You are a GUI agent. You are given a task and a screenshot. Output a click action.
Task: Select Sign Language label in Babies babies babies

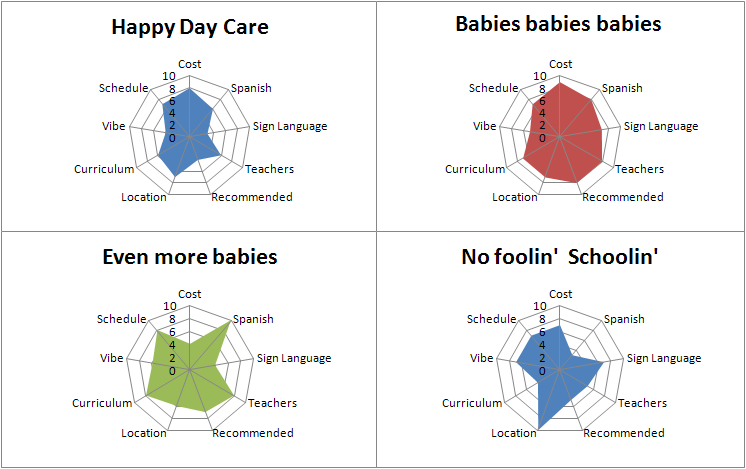point(661,126)
